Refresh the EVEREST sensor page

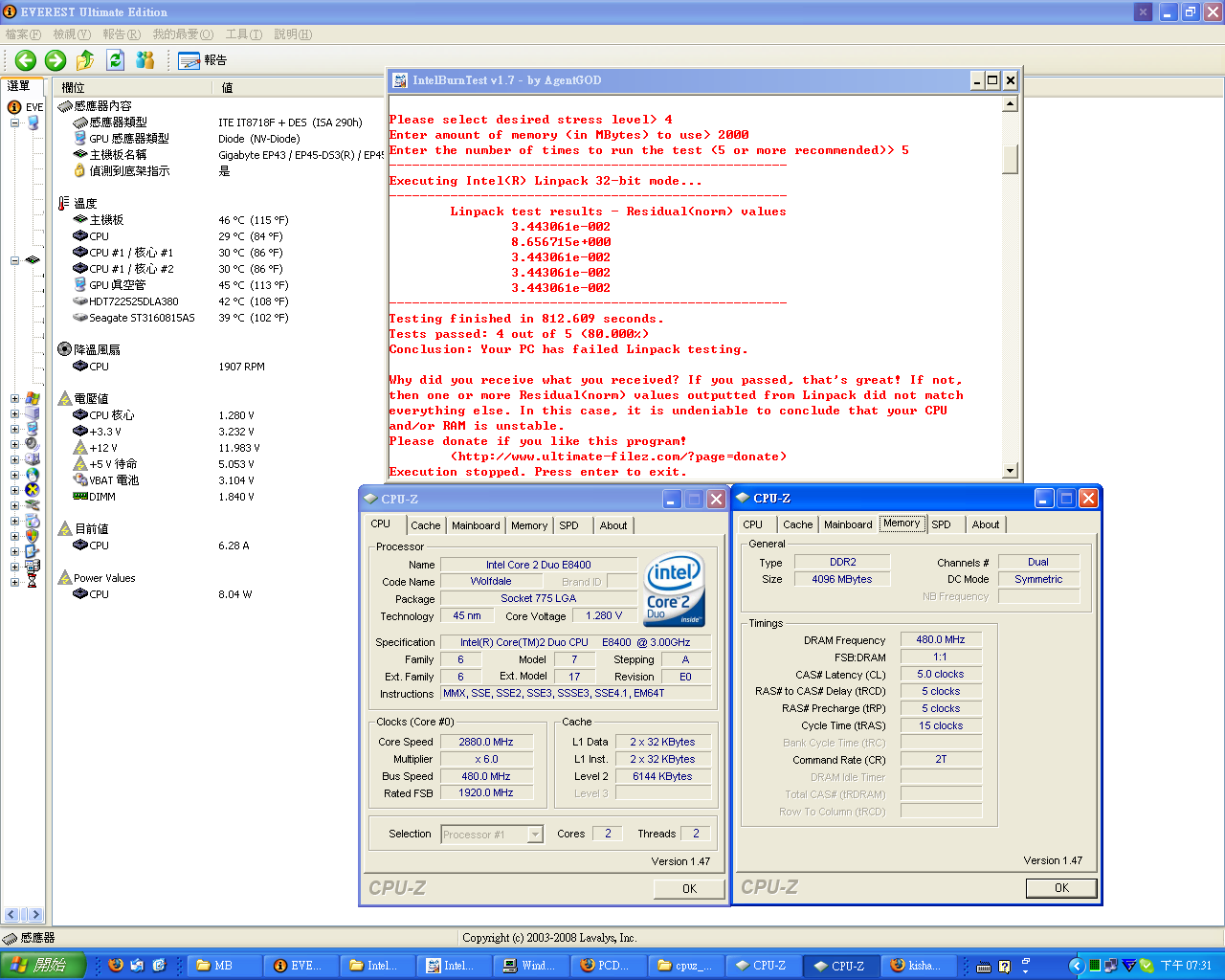116,60
